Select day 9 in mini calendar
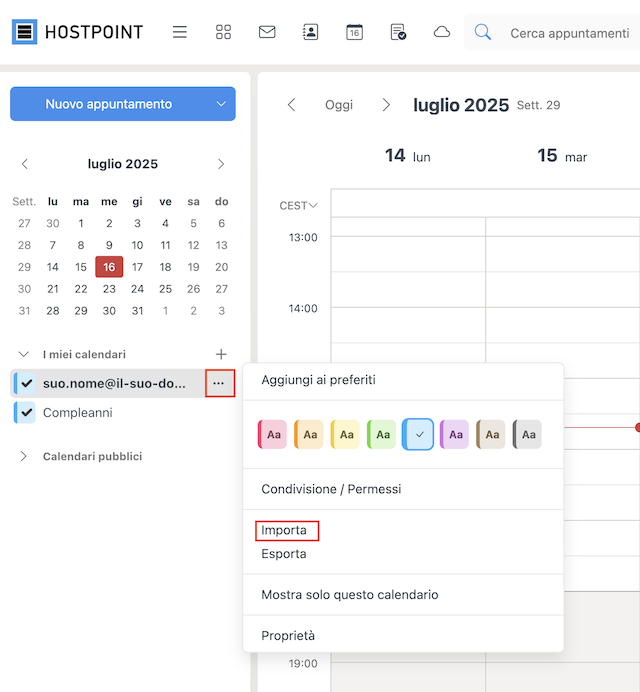 tap(109, 245)
